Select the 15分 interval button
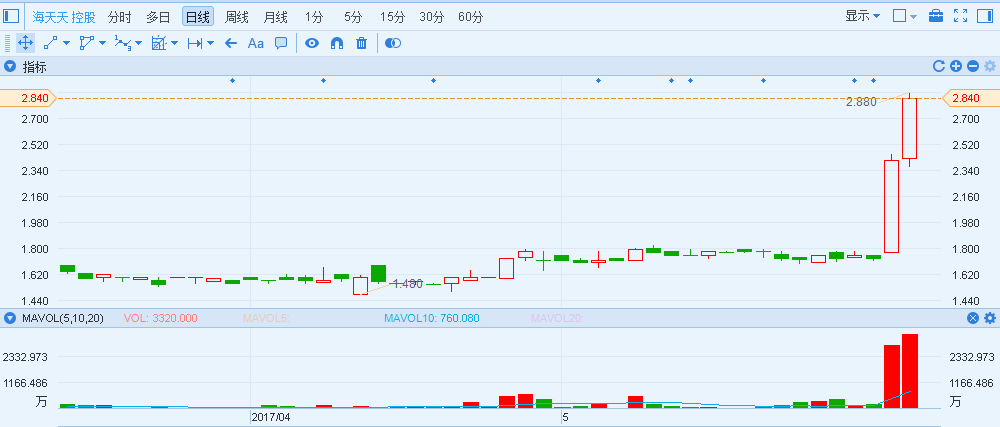The image size is (1000, 427). [x=392, y=17]
